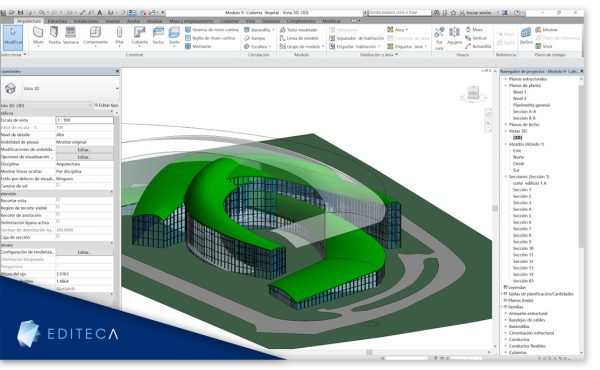Screen dimensions: 600x370
Task: Click the Definir work plane tool
Action: tap(526, 36)
